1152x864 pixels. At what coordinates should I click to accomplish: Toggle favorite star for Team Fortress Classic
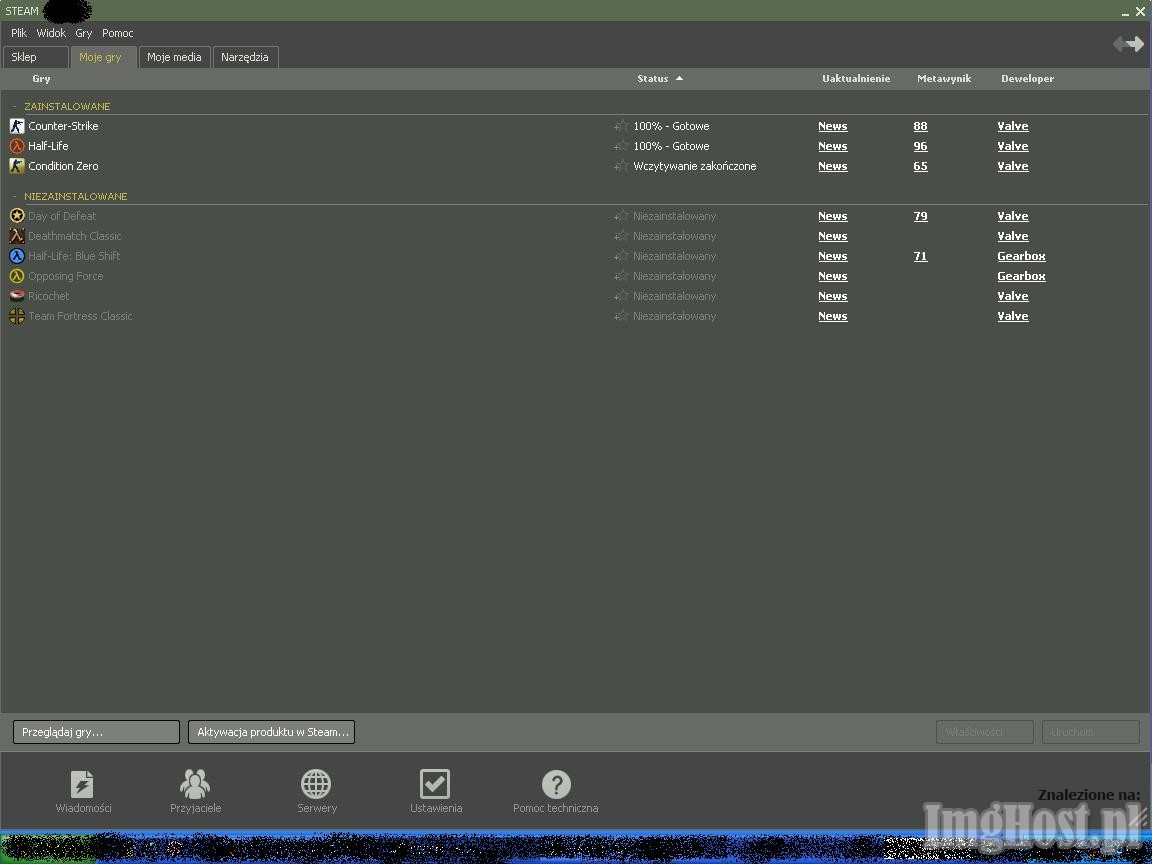point(622,316)
